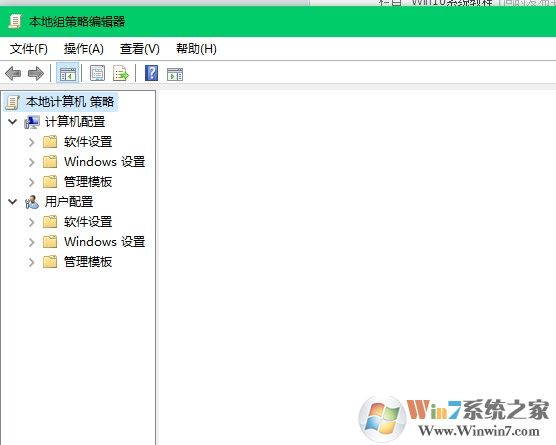Image resolution: width=556 pixels, height=445 pixels.
Task: Expand 管理模板 under 计算机配置
Action: [32, 182]
